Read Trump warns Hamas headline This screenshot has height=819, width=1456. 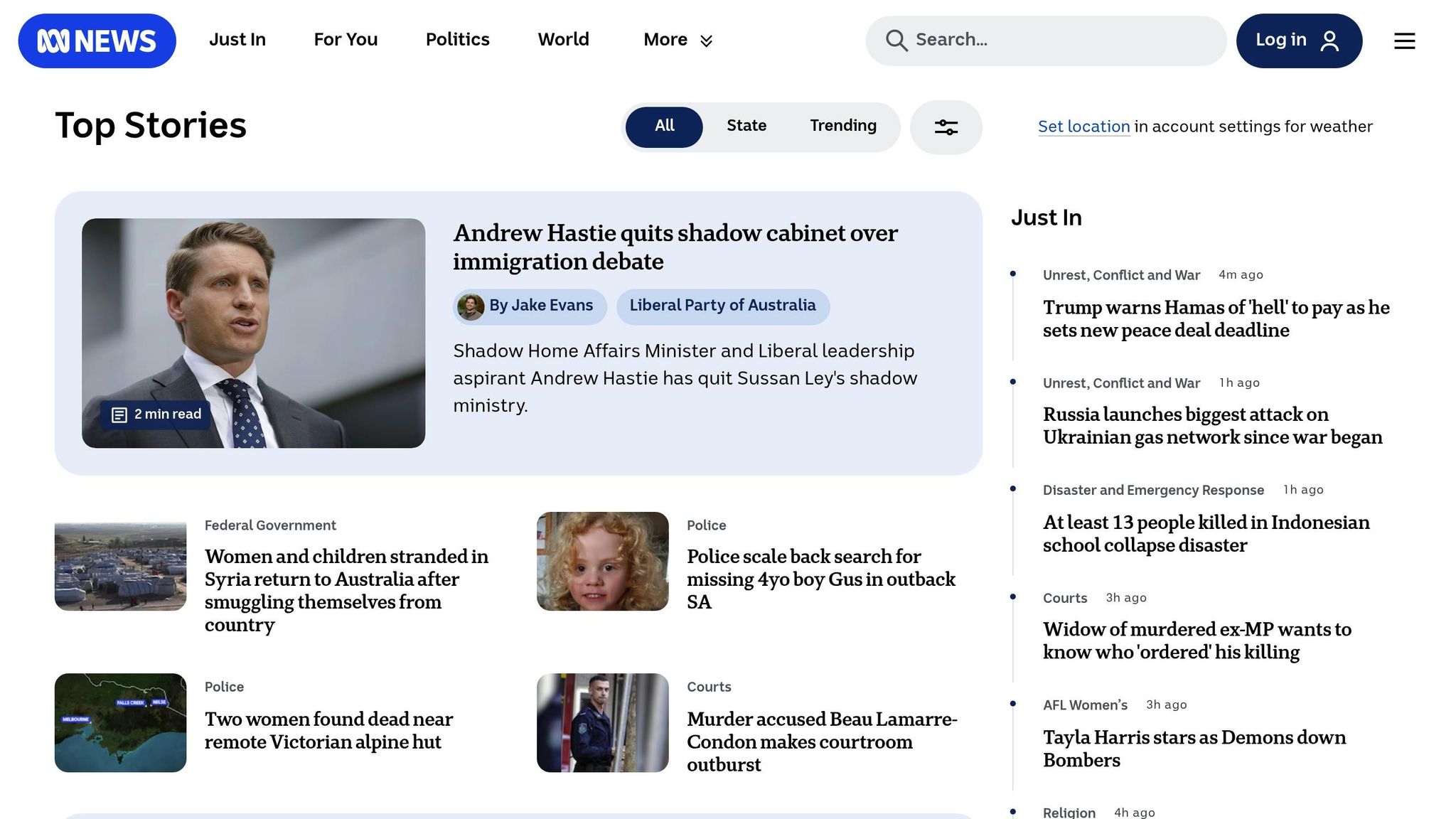(1216, 318)
